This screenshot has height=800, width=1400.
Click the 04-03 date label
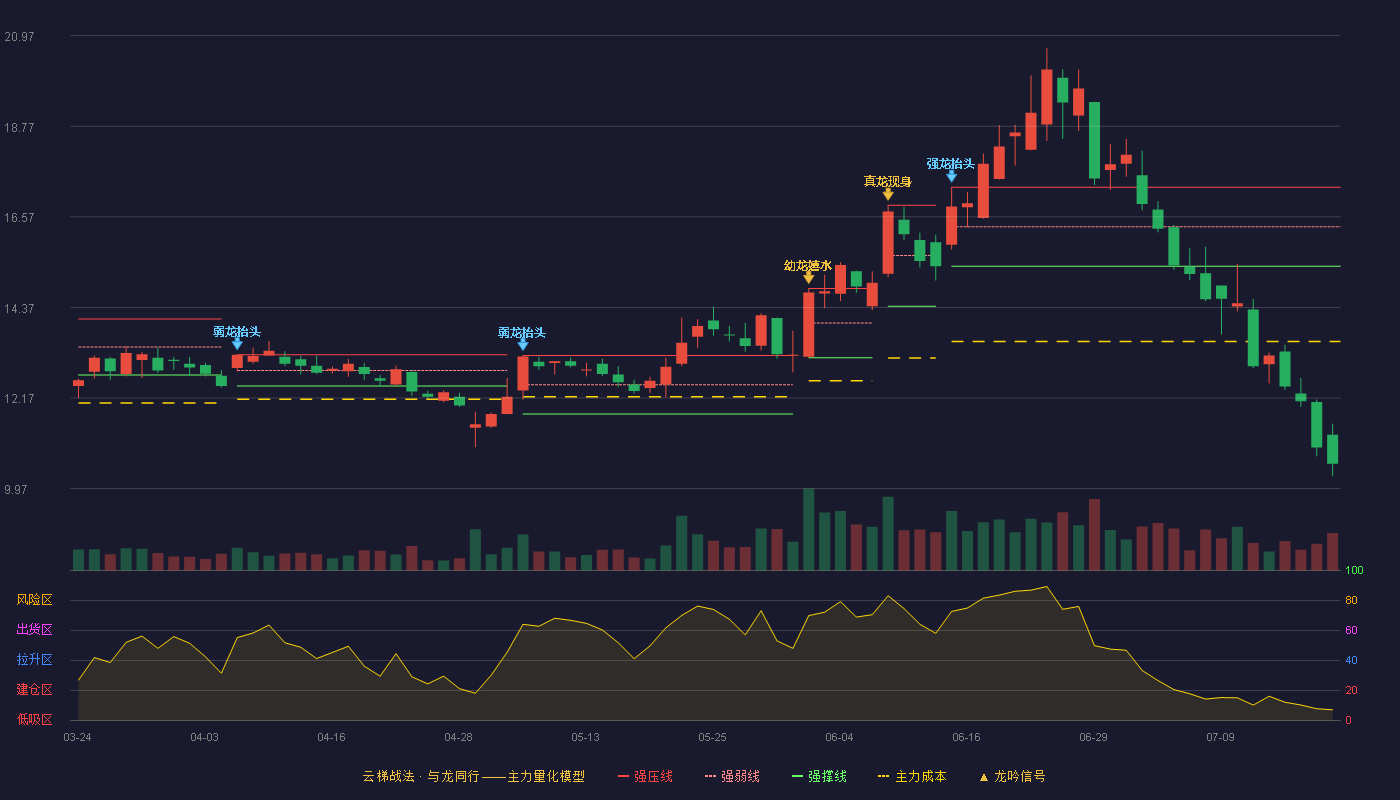pyautogui.click(x=204, y=737)
